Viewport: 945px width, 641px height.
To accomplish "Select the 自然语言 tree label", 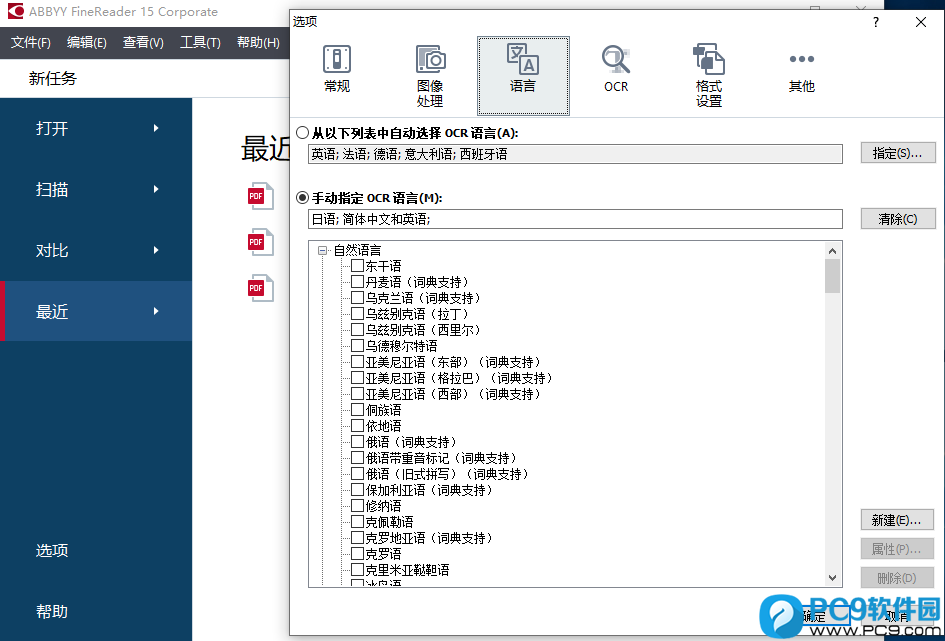I will [x=357, y=250].
